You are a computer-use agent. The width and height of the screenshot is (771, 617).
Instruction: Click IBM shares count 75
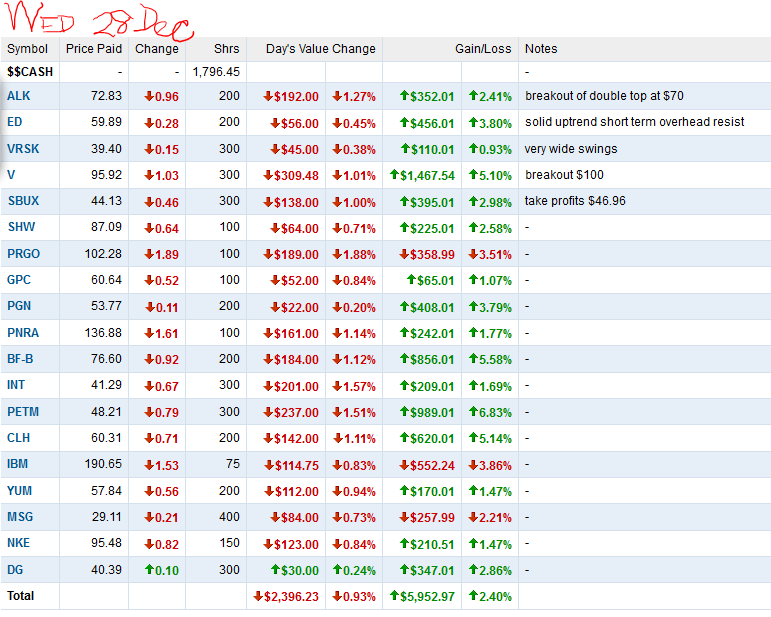click(x=233, y=464)
